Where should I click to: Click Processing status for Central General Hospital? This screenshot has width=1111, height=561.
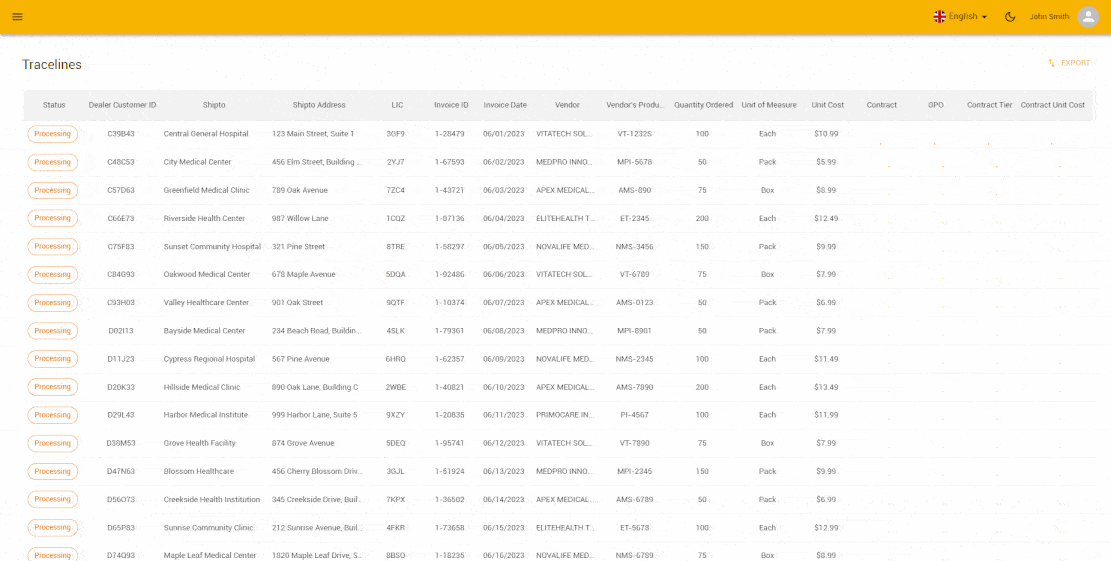(53, 134)
